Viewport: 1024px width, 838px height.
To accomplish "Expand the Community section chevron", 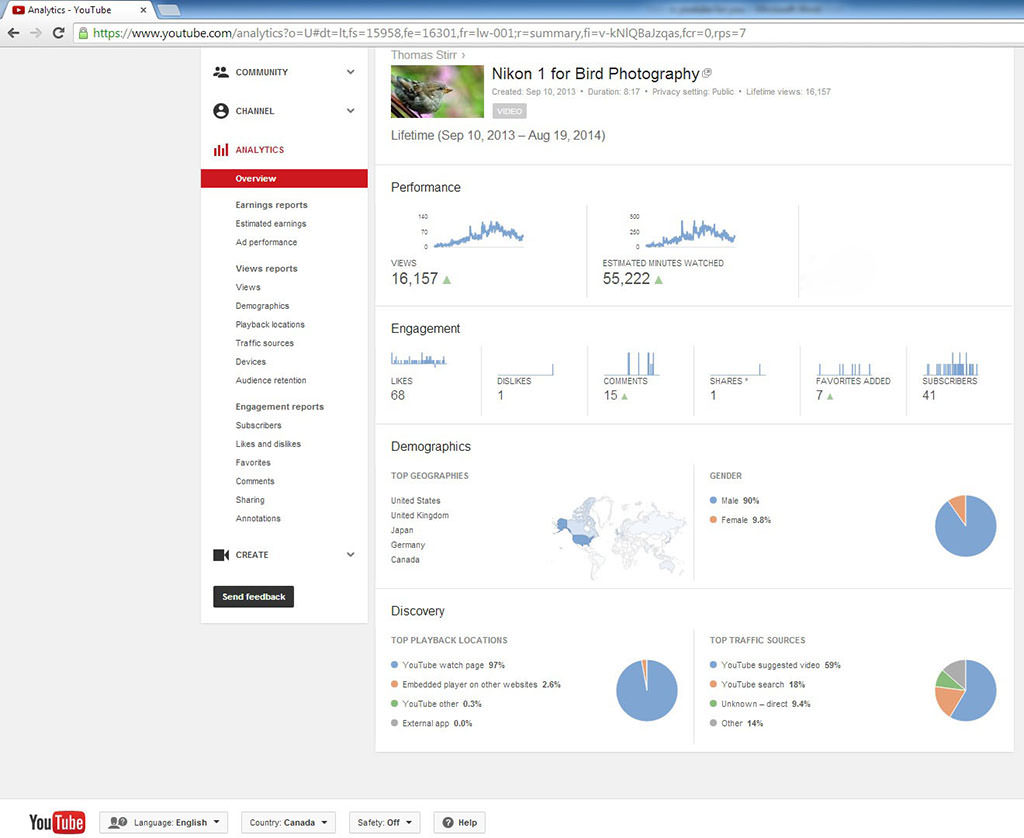I will pyautogui.click(x=350, y=72).
